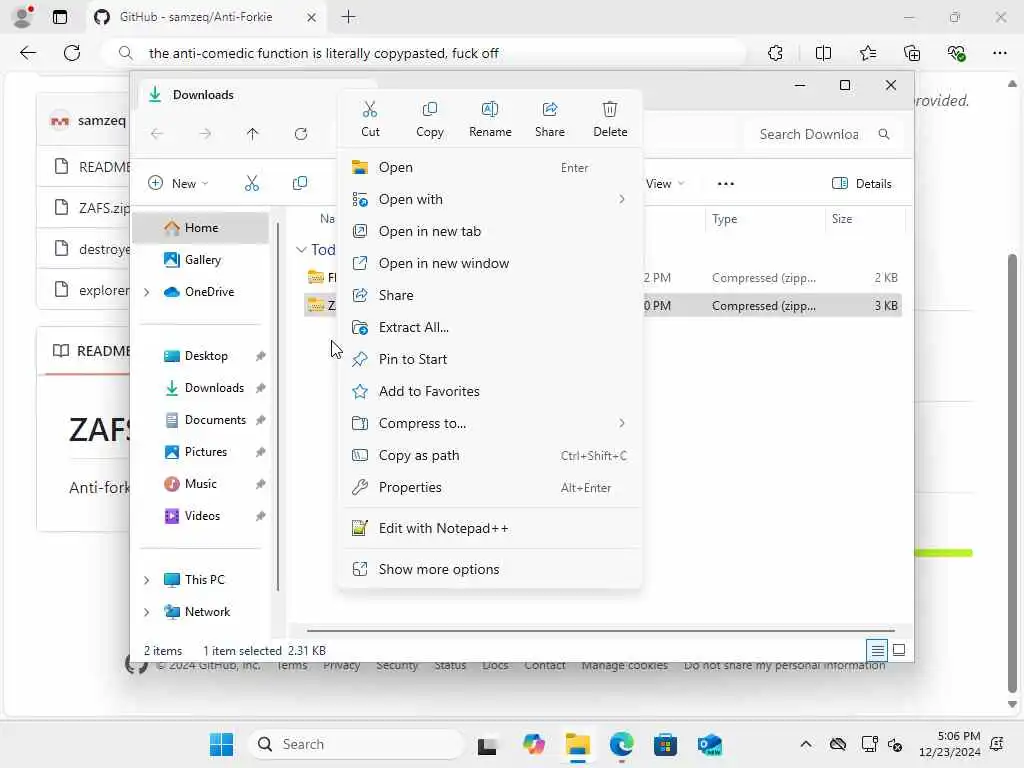
Task: Switch to details list view icon in status bar
Action: click(877, 650)
